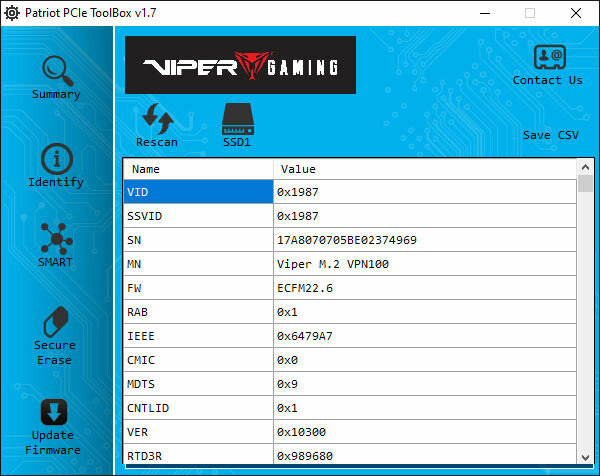The width and height of the screenshot is (600, 476).
Task: Select the ECFM22.6 firmware value
Action: click(425, 288)
